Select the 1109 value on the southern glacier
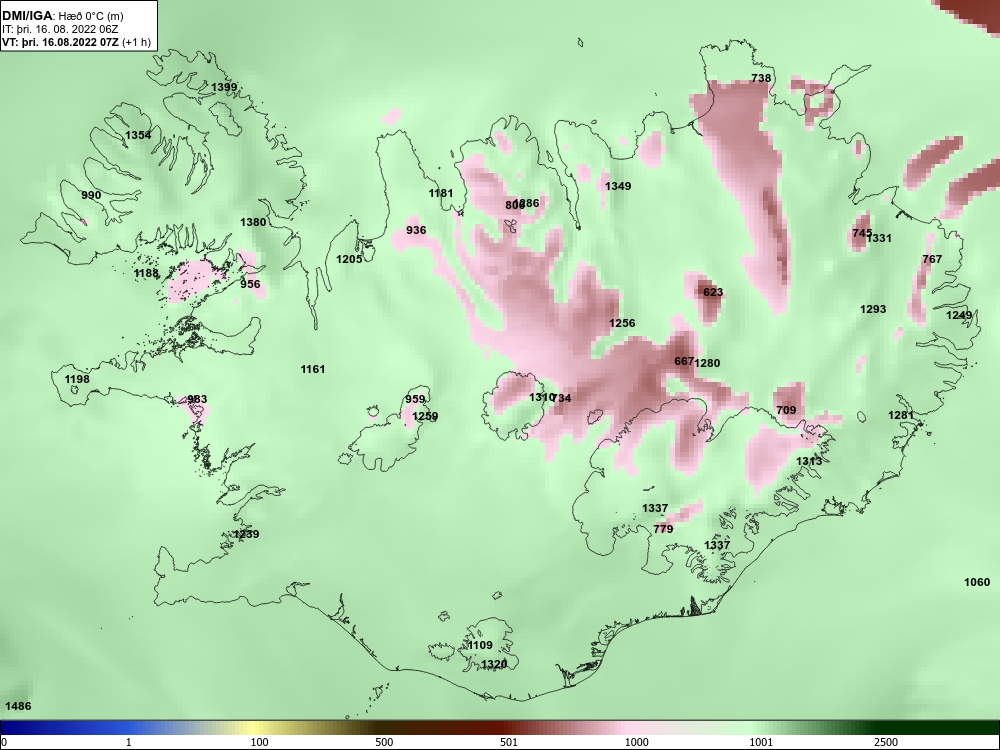Screen dimensions: 1000x750 click(480, 645)
